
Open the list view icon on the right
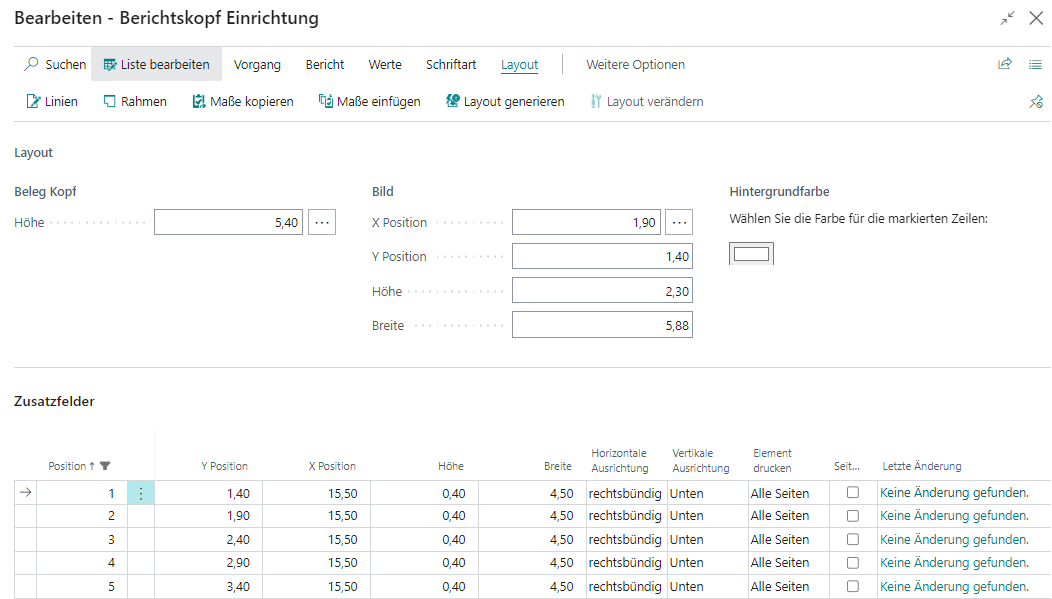point(1036,63)
